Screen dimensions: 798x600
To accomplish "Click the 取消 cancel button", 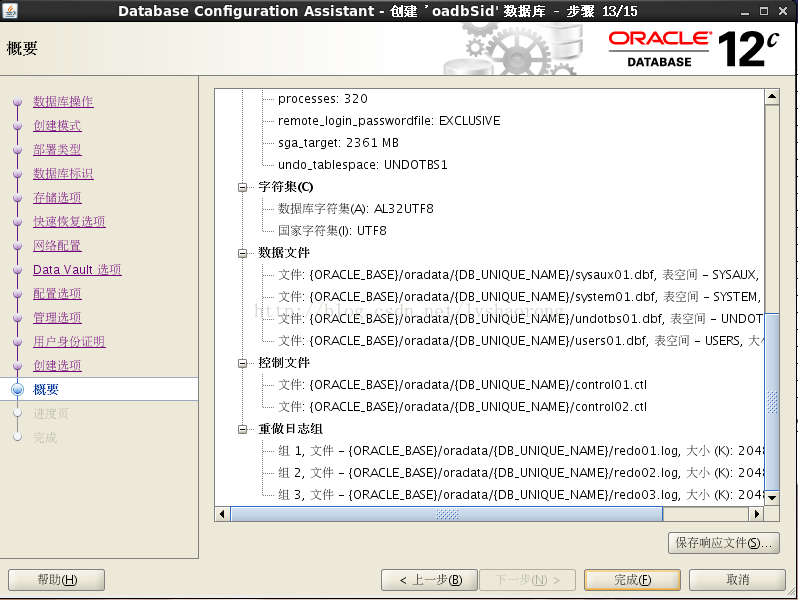I will (x=737, y=580).
